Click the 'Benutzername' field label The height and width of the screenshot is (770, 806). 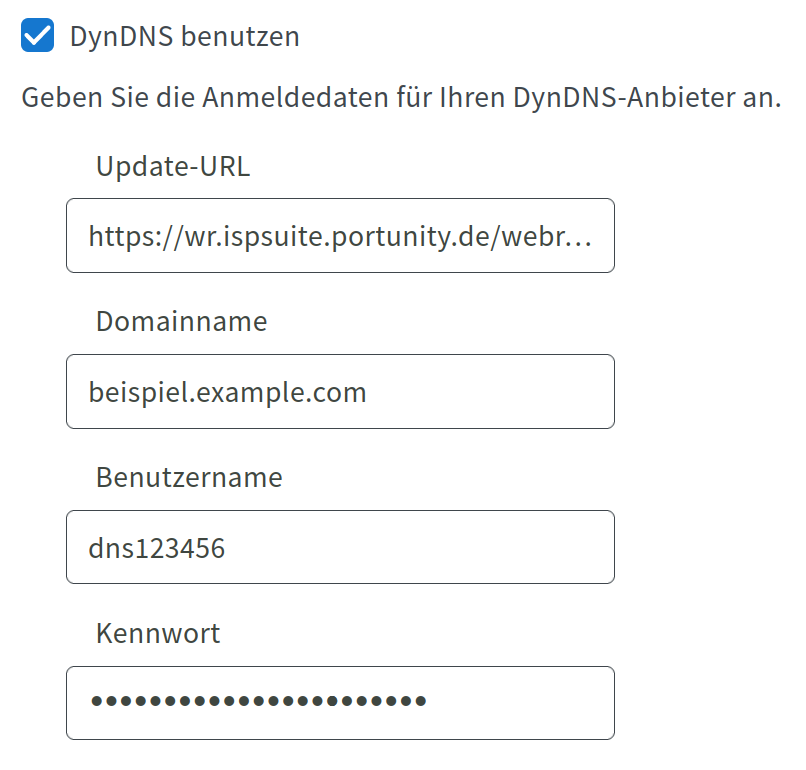click(189, 477)
